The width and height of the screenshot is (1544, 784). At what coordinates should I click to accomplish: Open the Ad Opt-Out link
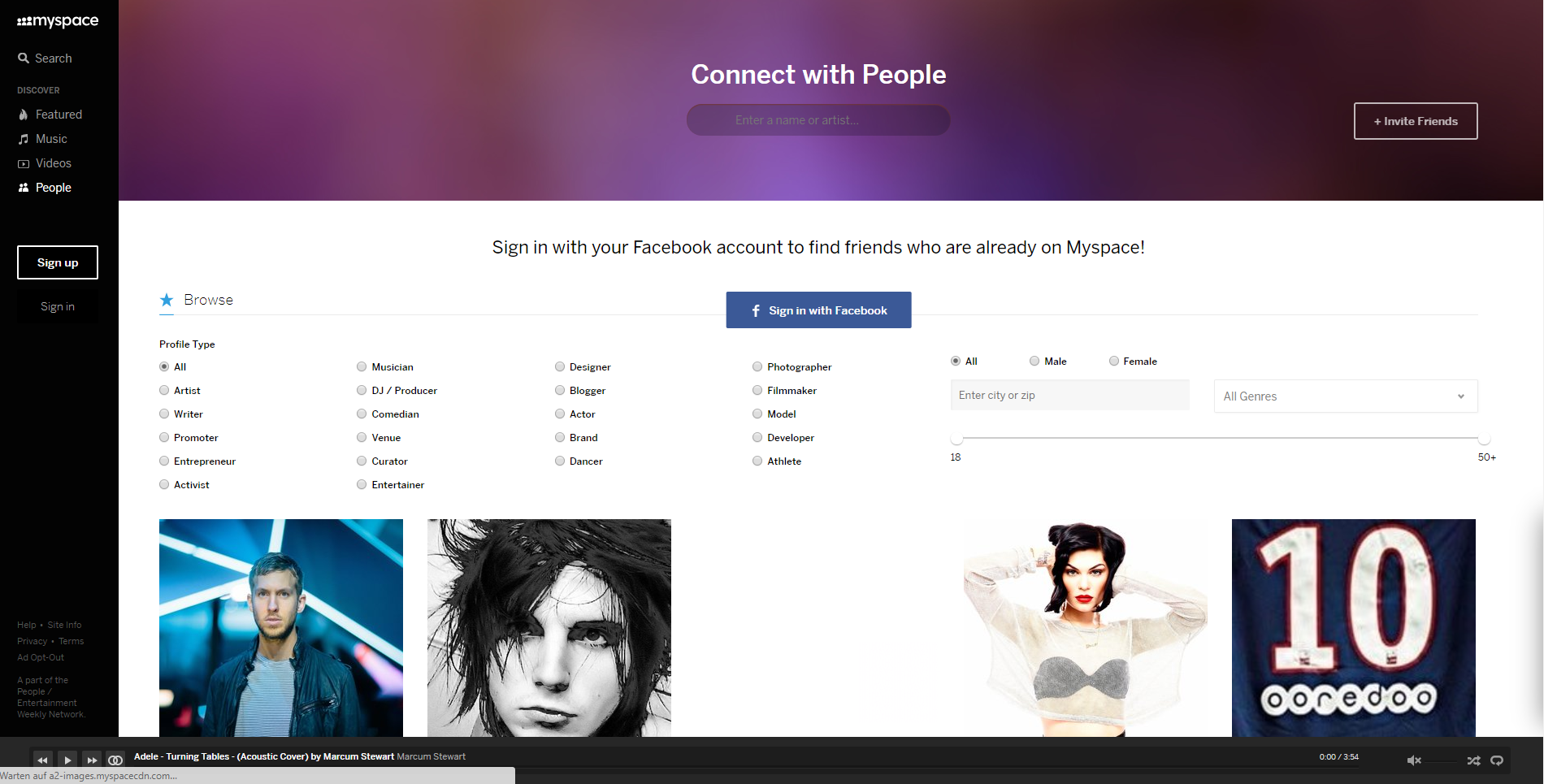coord(41,657)
